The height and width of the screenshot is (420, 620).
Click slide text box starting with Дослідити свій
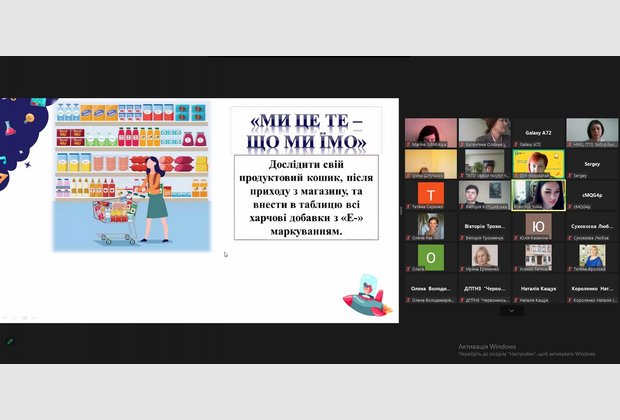306,197
